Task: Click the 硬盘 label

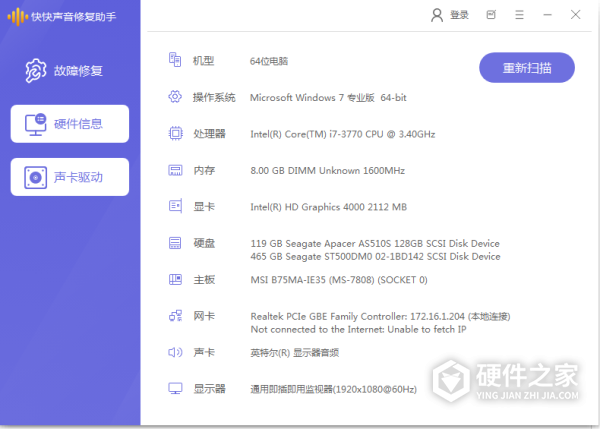Action: [204, 243]
